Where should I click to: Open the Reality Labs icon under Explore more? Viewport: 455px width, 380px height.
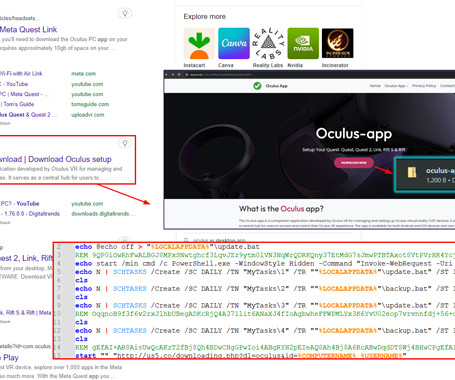(x=268, y=43)
